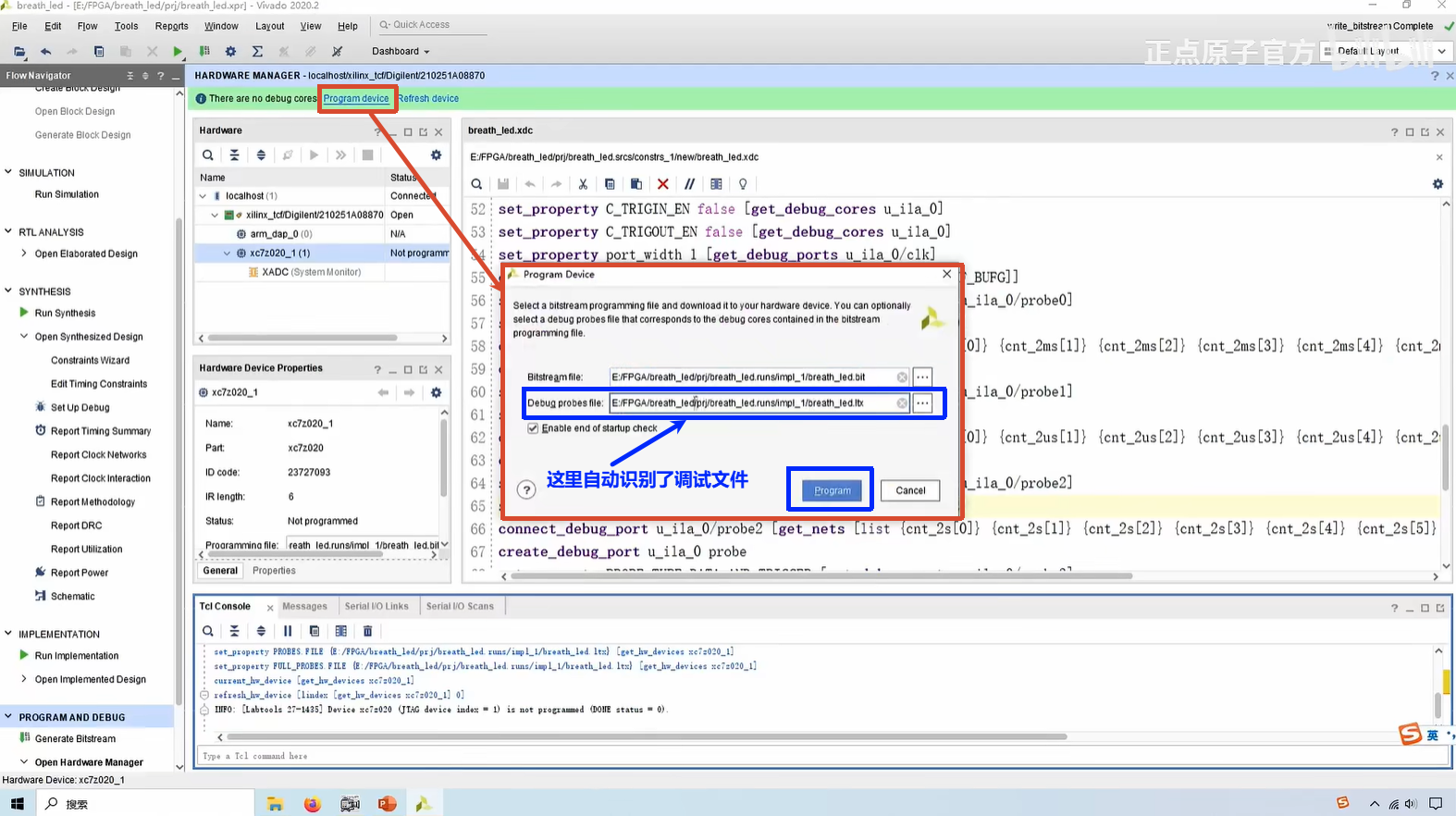Collapse all in Hardware panel toolbar
The width and height of the screenshot is (1456, 816).
coord(234,155)
